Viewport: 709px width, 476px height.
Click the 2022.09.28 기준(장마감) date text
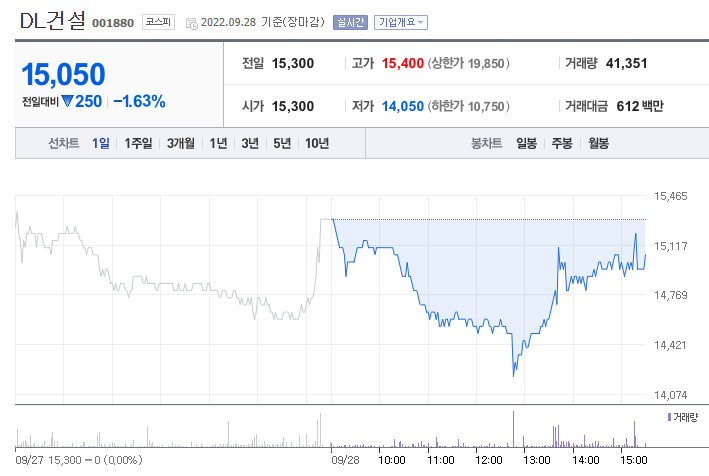[262, 22]
